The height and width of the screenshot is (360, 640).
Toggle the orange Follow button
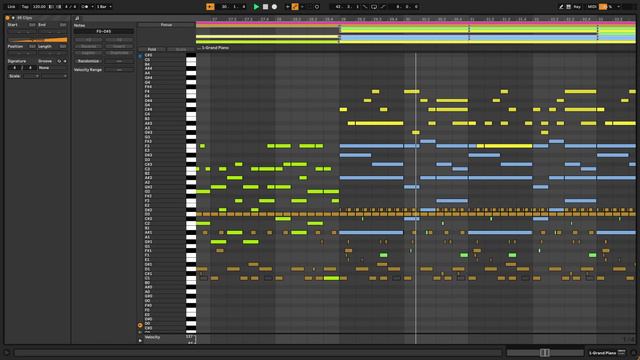pos(210,7)
